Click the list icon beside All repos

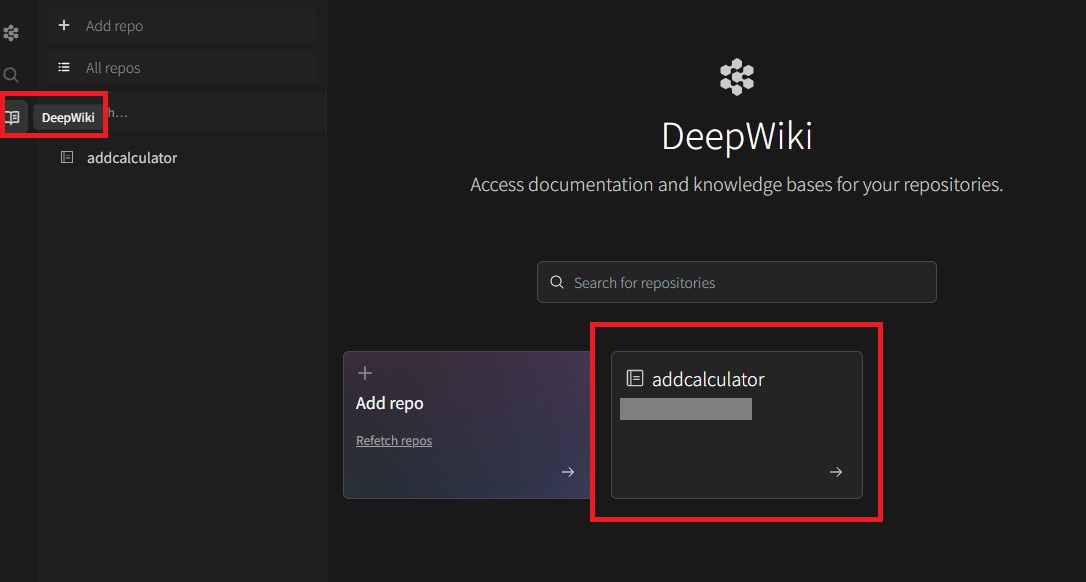(64, 68)
